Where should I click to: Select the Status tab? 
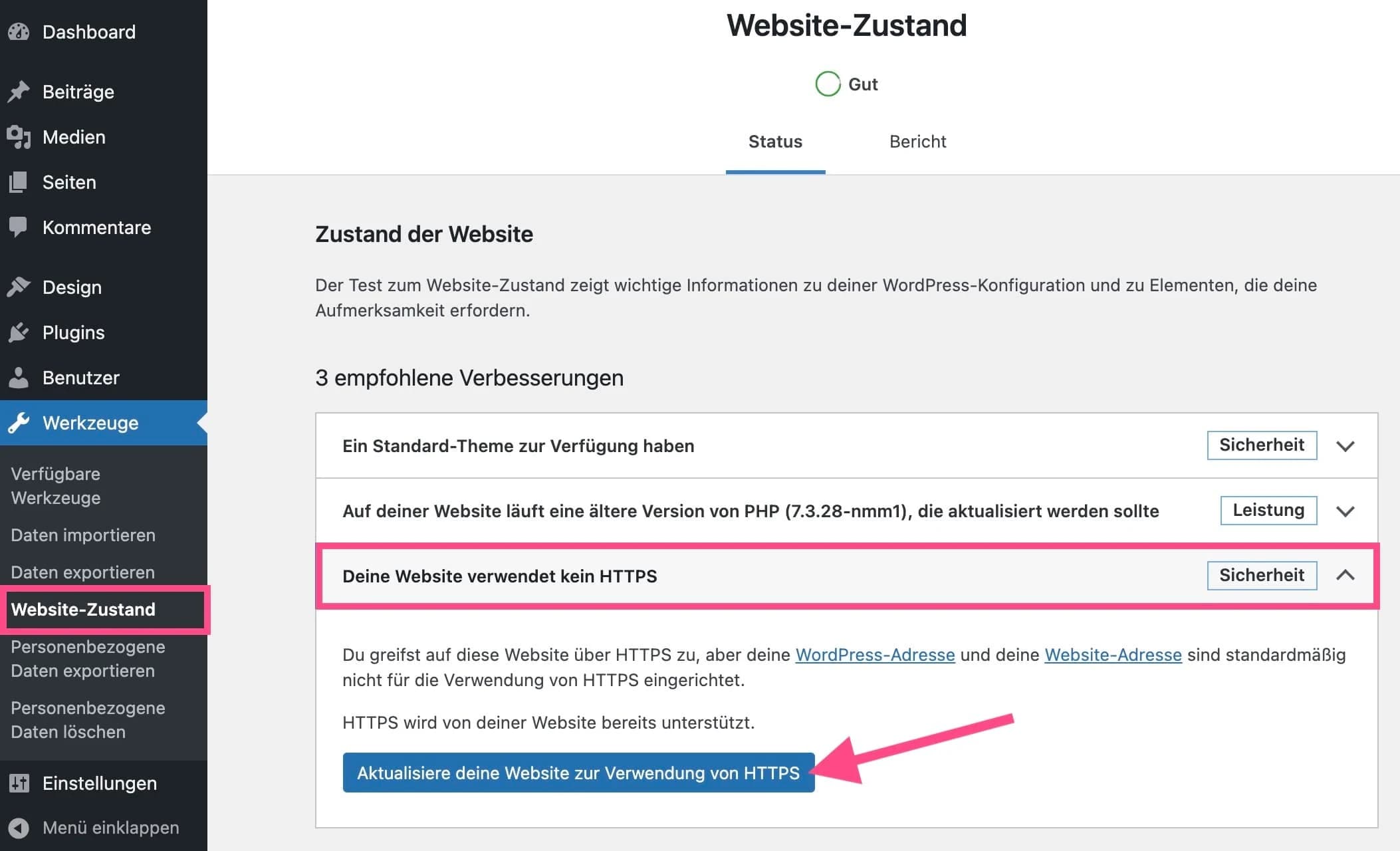point(775,142)
